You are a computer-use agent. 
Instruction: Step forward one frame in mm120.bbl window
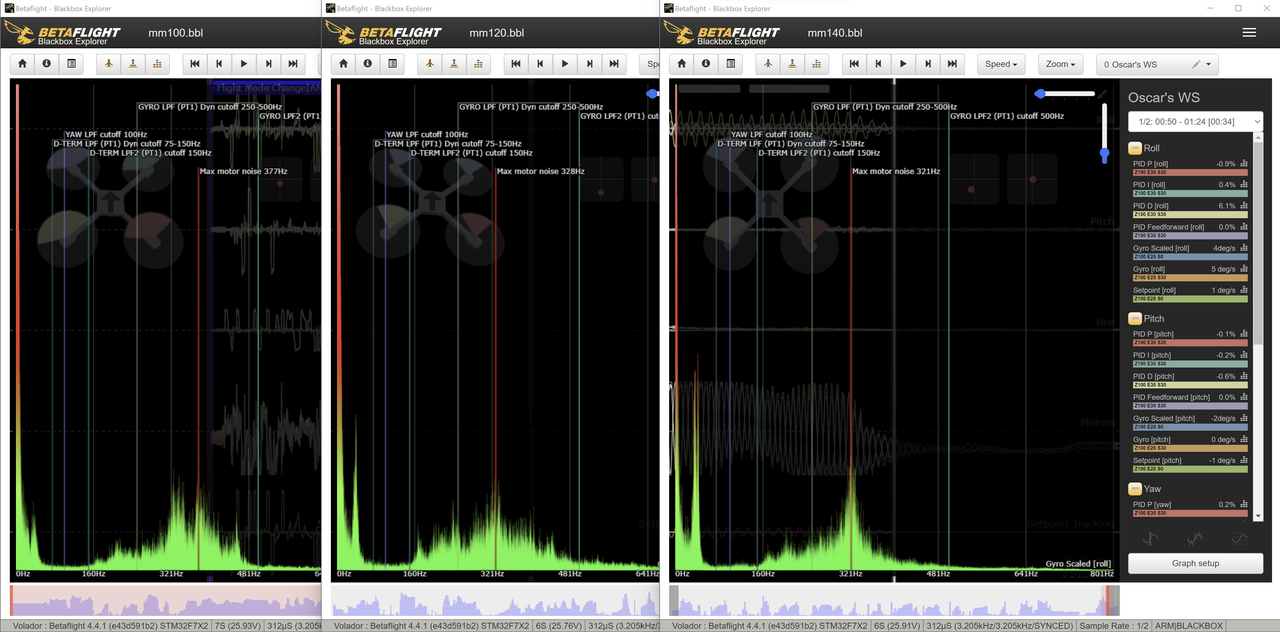tap(590, 64)
